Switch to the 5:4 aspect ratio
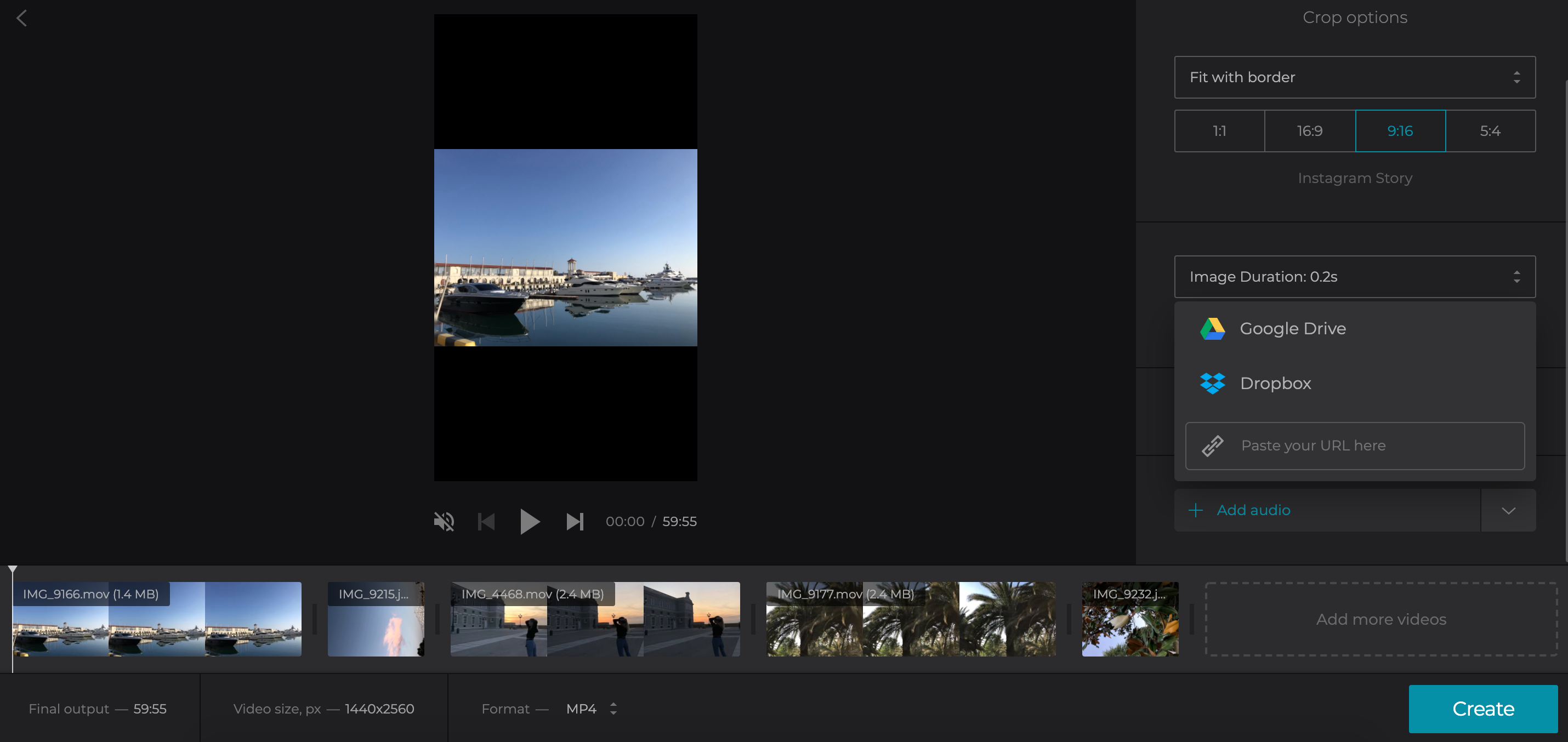 click(1491, 131)
